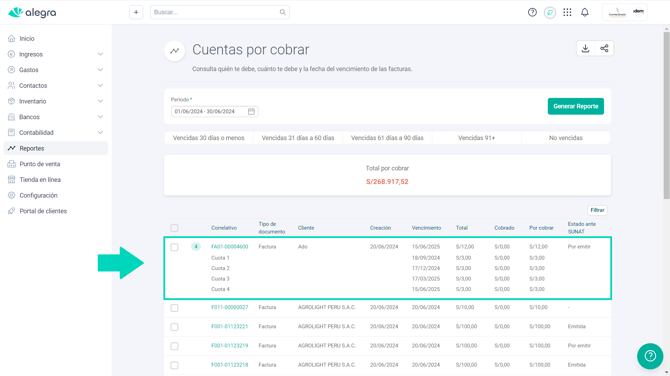Click the Configuración gear icon

click(x=12, y=195)
